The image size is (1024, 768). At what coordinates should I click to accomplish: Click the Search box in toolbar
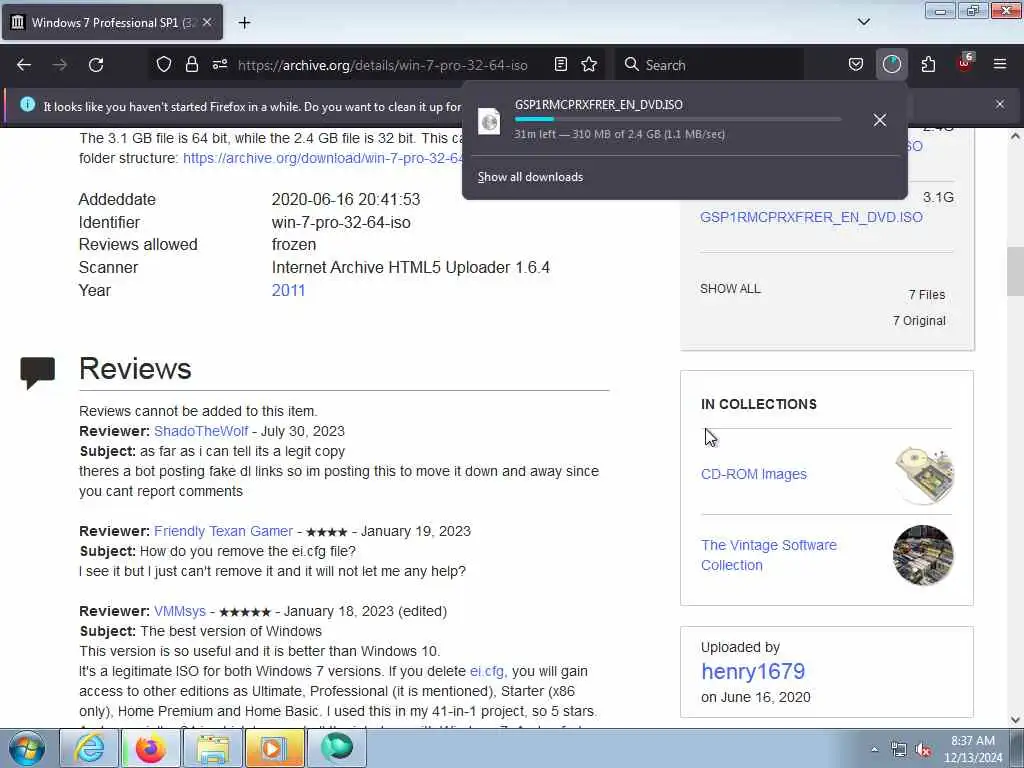tap(709, 65)
